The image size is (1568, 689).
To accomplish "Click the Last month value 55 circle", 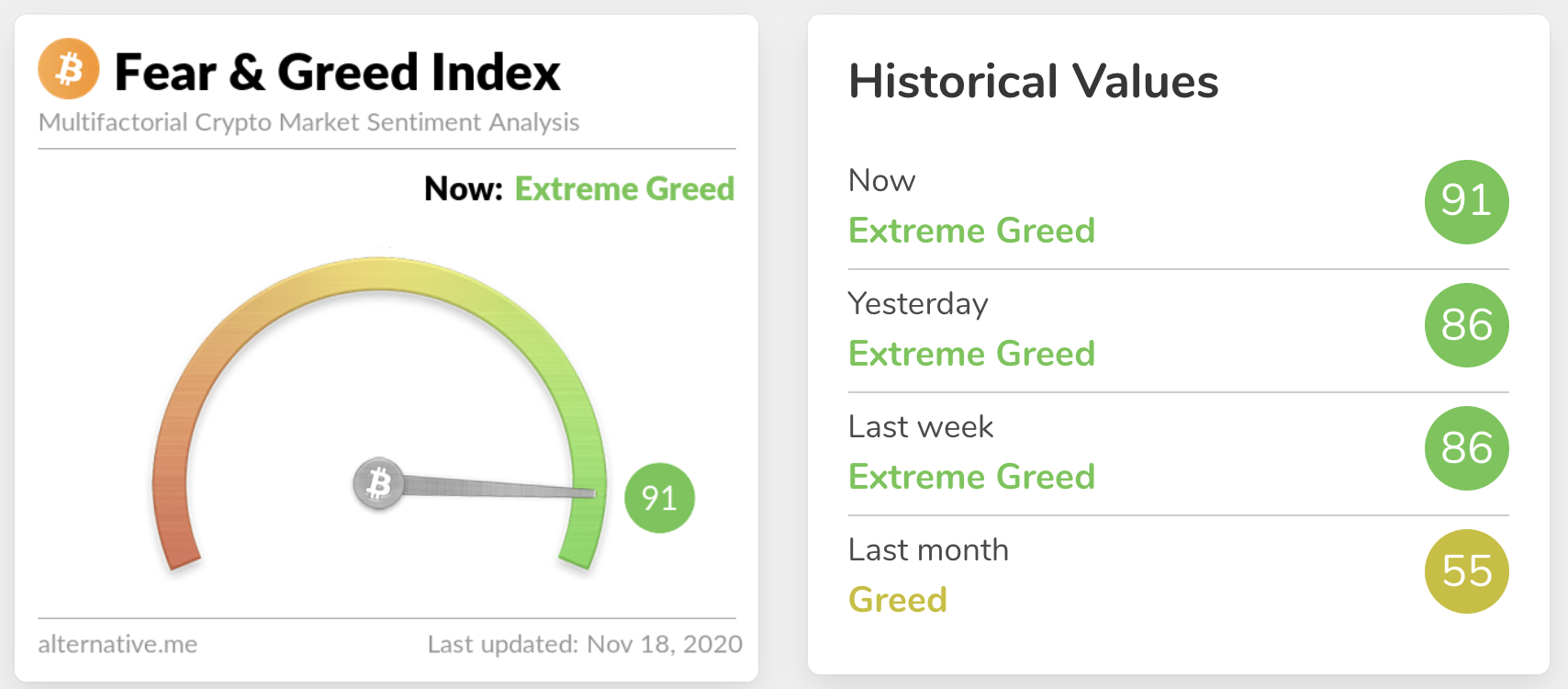I will (x=1466, y=571).
